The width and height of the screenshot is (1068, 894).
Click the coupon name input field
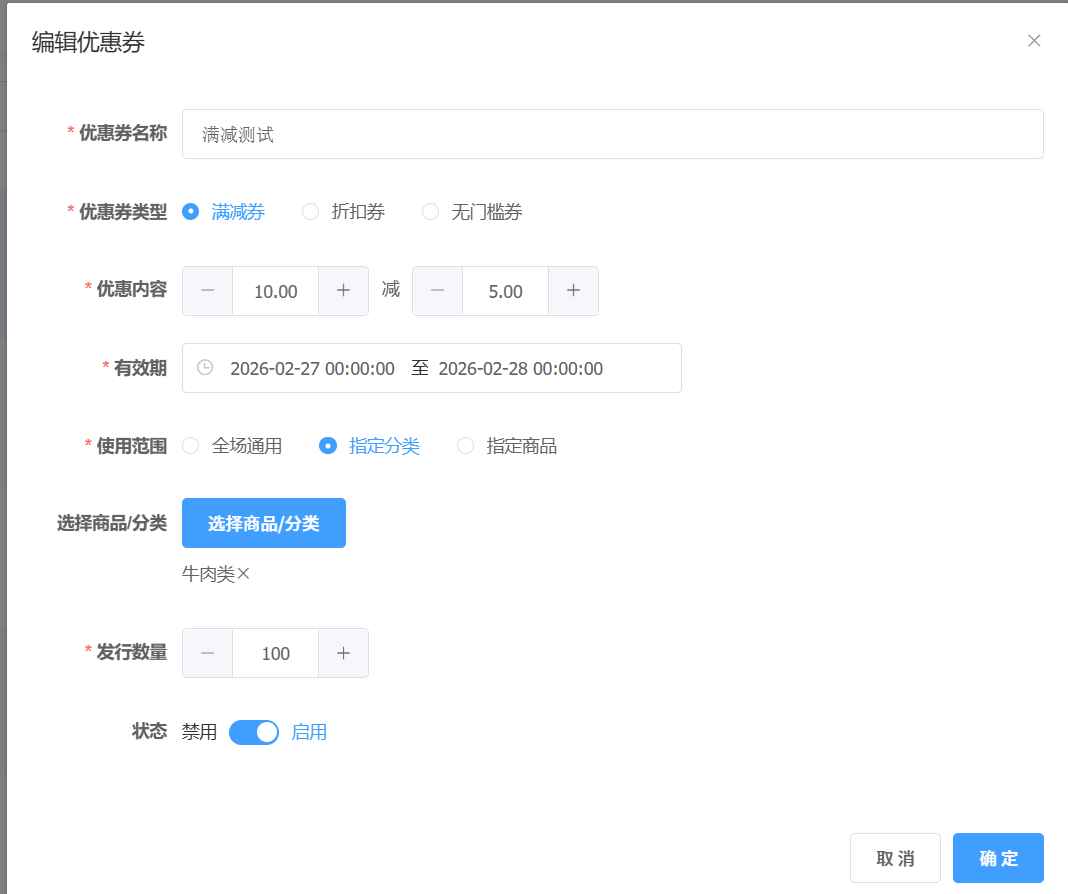(x=612, y=134)
